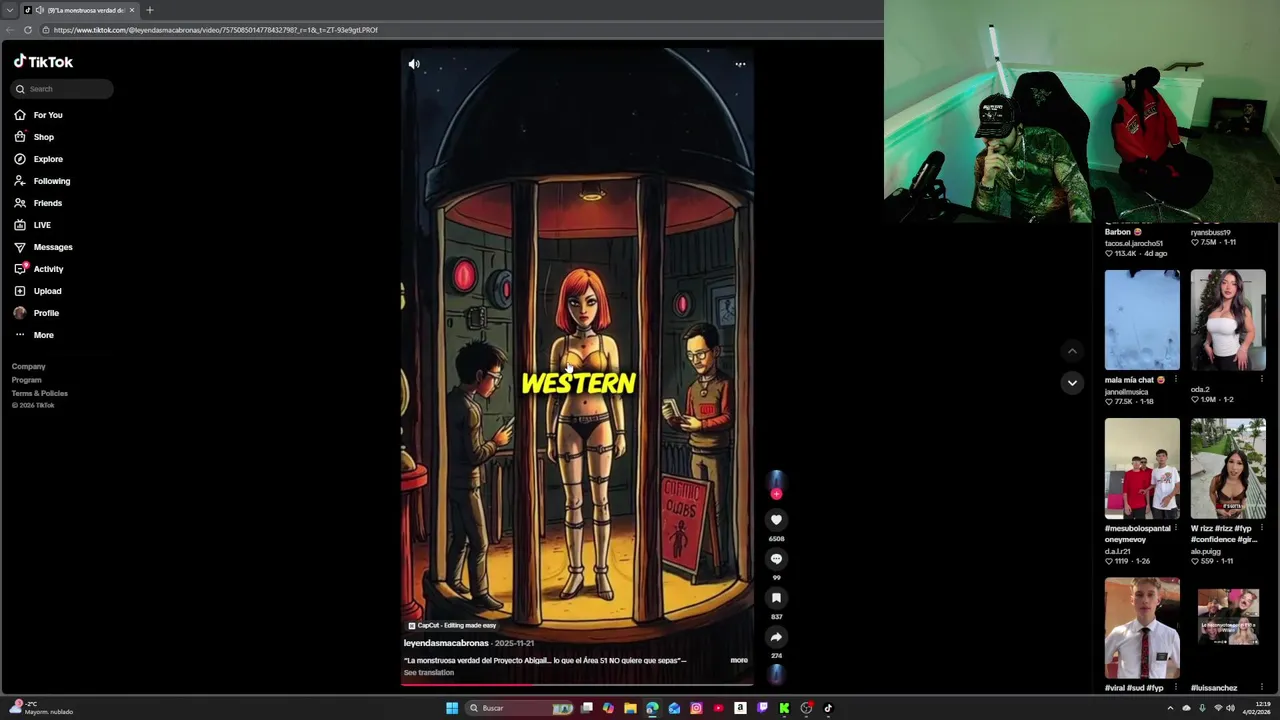The width and height of the screenshot is (1280, 720).
Task: Click the ryansbuss19 username
Action: [x=1210, y=232]
